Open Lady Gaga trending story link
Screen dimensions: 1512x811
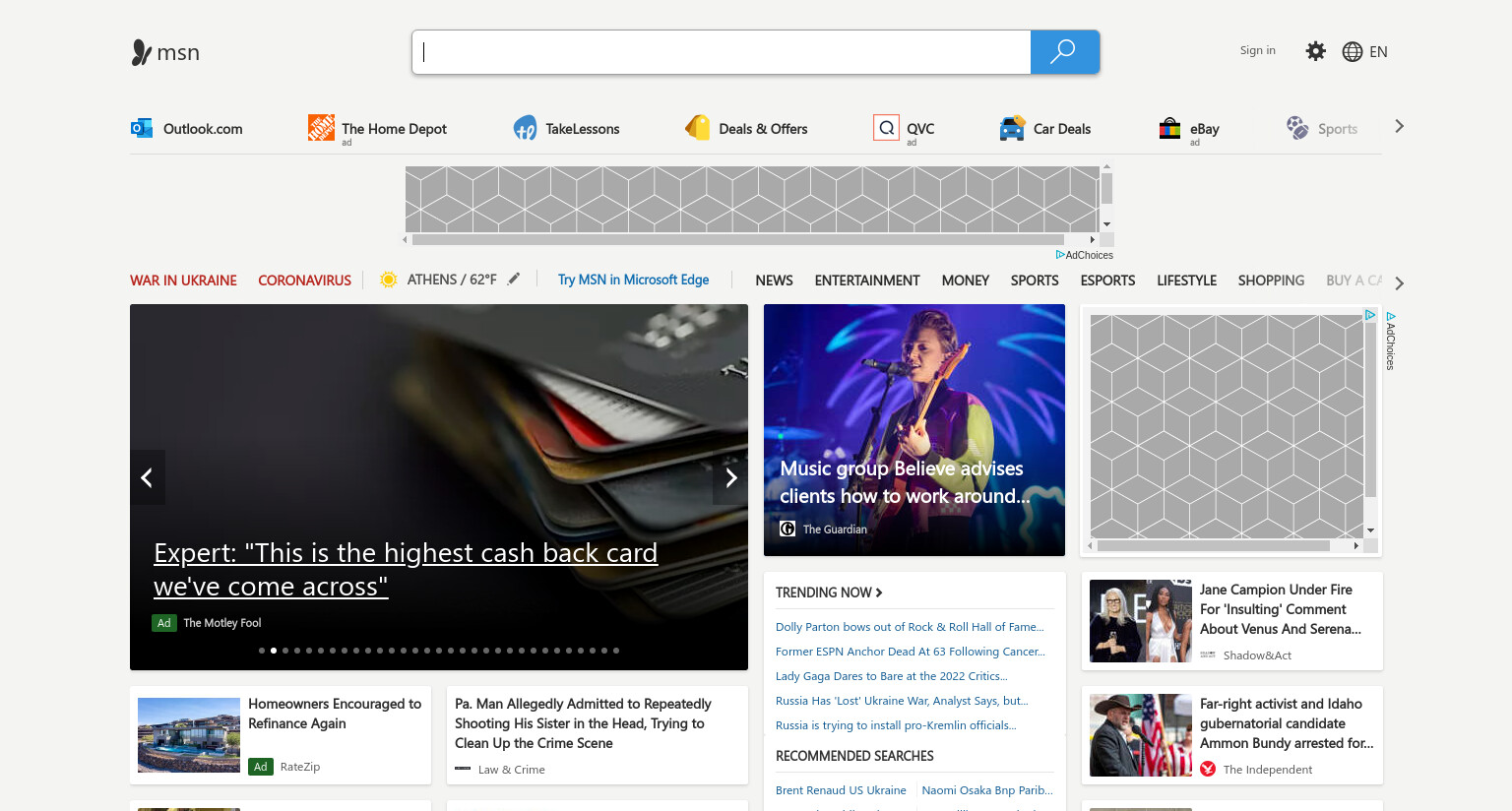(x=892, y=676)
